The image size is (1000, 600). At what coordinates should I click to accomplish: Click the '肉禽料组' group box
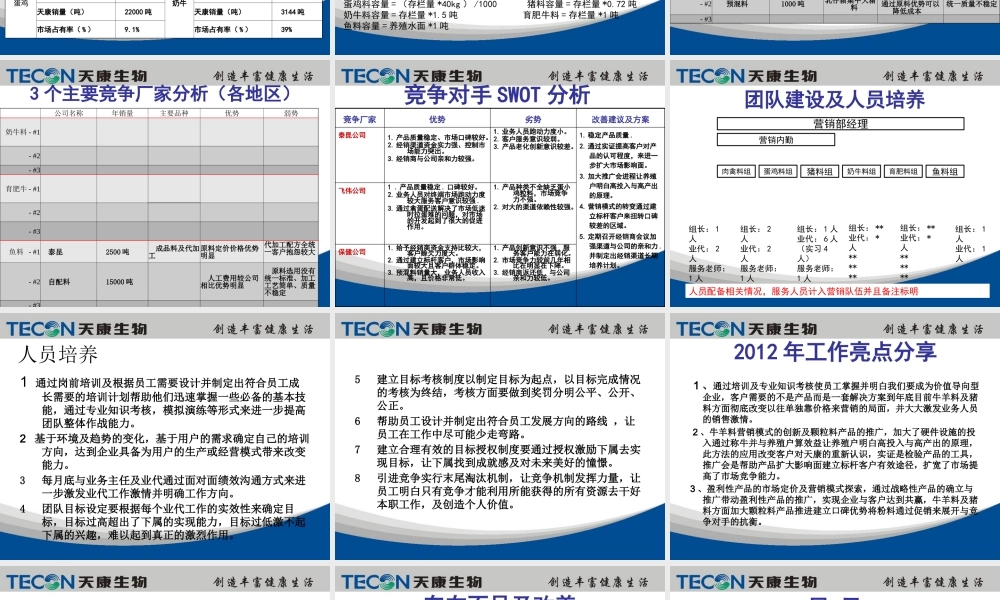click(737, 172)
